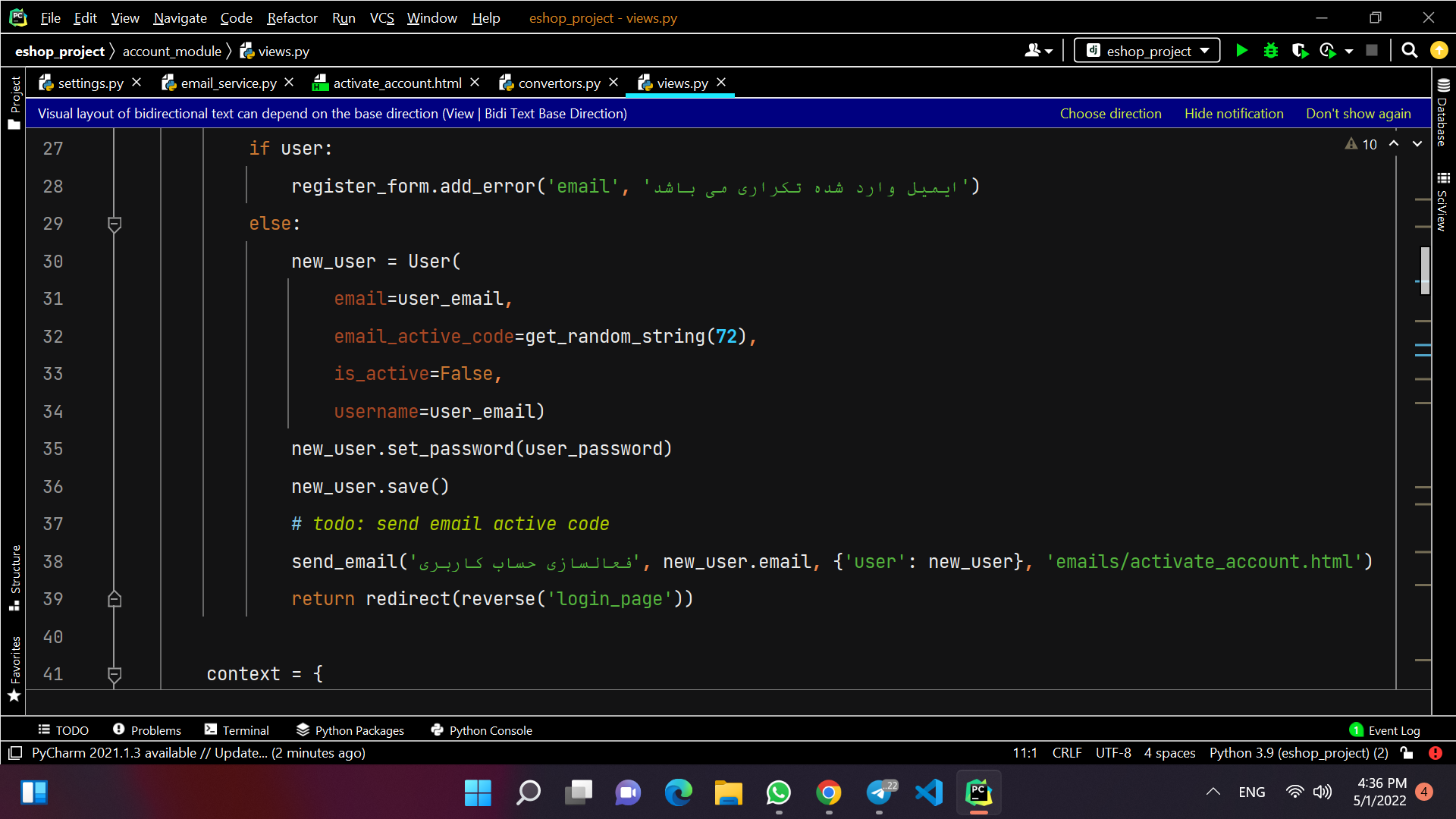Open the Favorites tool window

14,669
